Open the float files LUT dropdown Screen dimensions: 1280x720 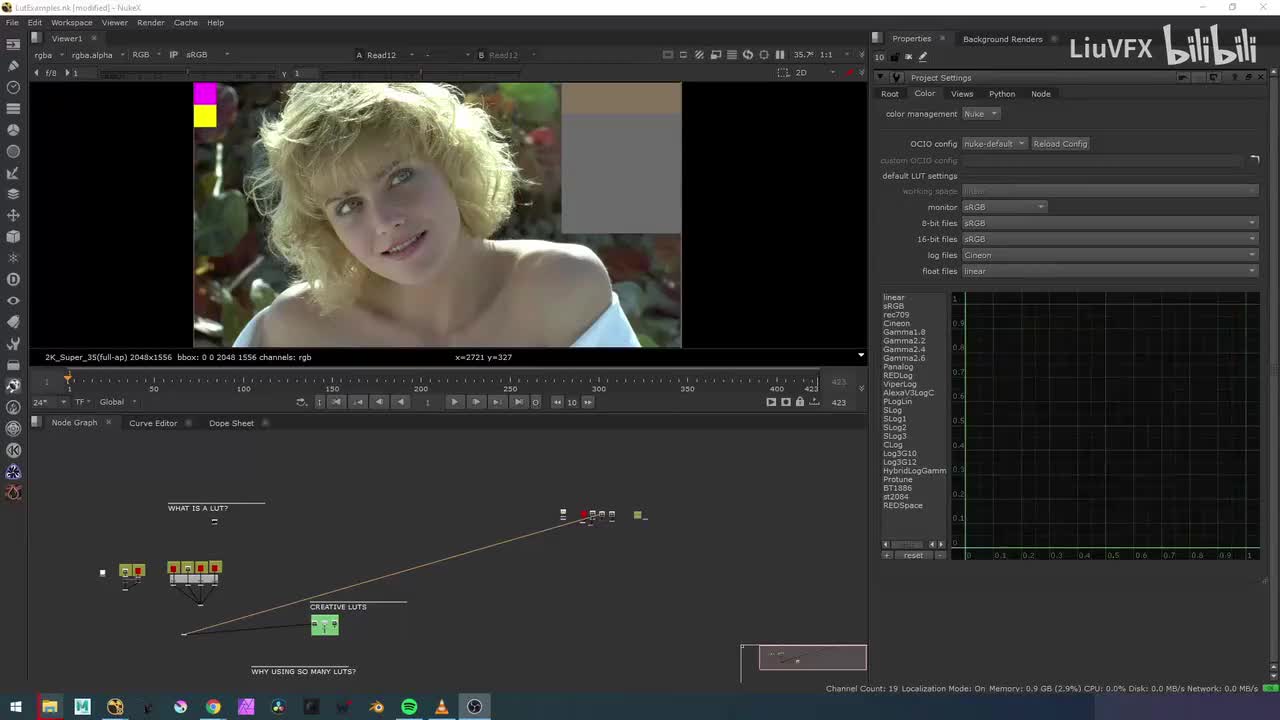click(1110, 271)
